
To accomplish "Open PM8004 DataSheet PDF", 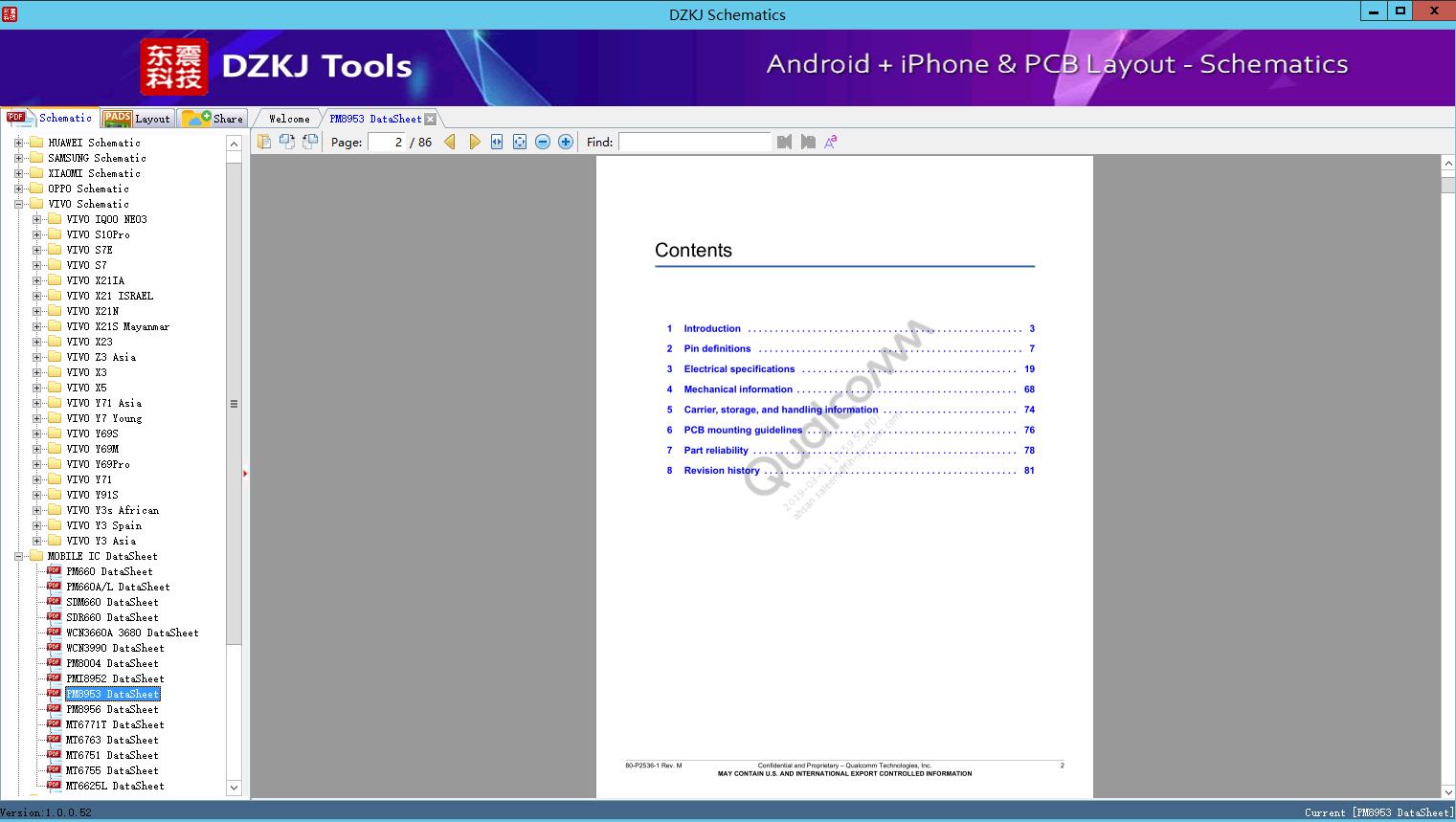I will [x=112, y=663].
